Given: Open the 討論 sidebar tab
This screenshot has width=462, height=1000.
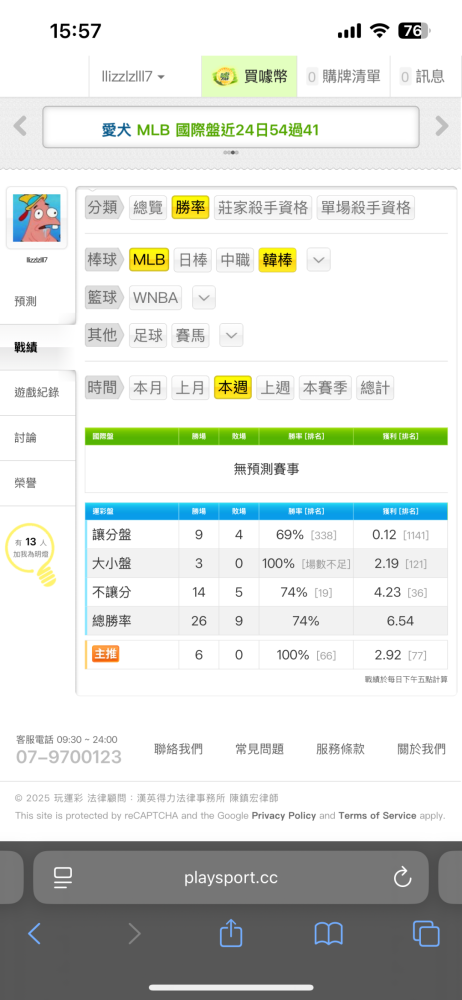Looking at the screenshot, I should tap(38, 438).
